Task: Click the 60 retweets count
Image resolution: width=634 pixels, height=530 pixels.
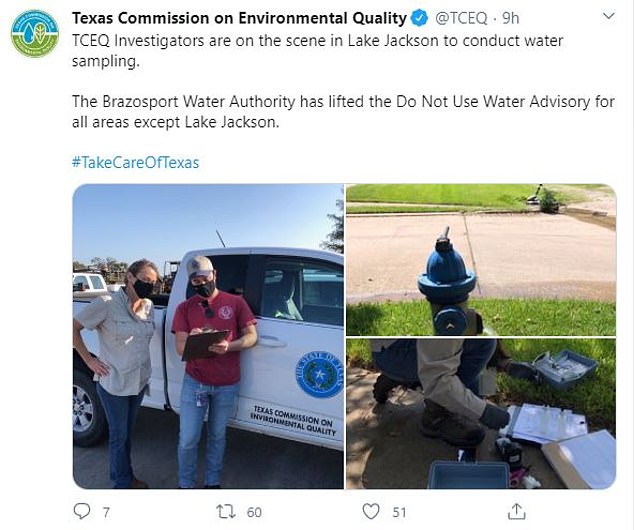Action: point(254,513)
